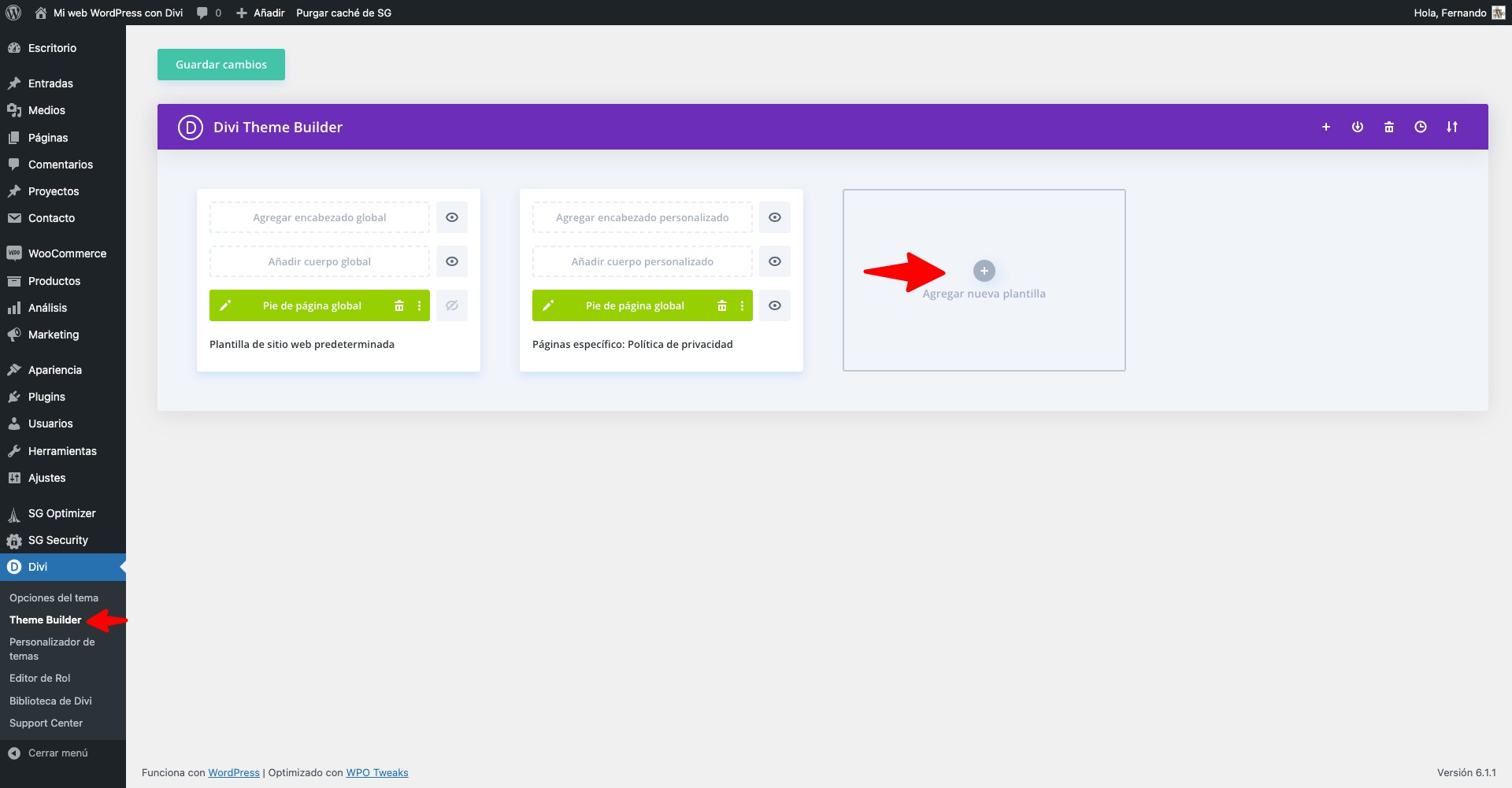1512x788 pixels.
Task: Follow the WordPress footer link
Action: pos(234,772)
